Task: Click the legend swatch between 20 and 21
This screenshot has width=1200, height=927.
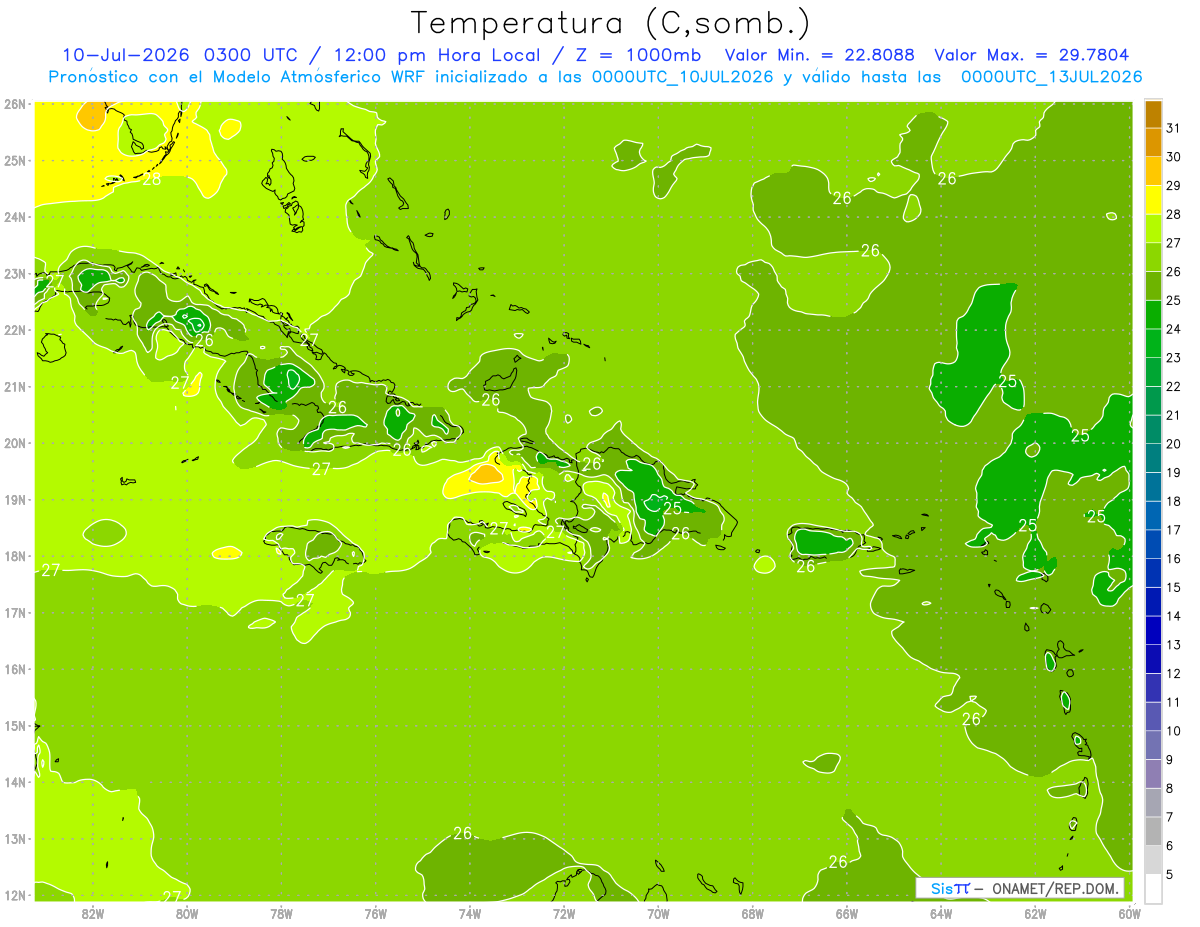Action: click(x=1153, y=429)
